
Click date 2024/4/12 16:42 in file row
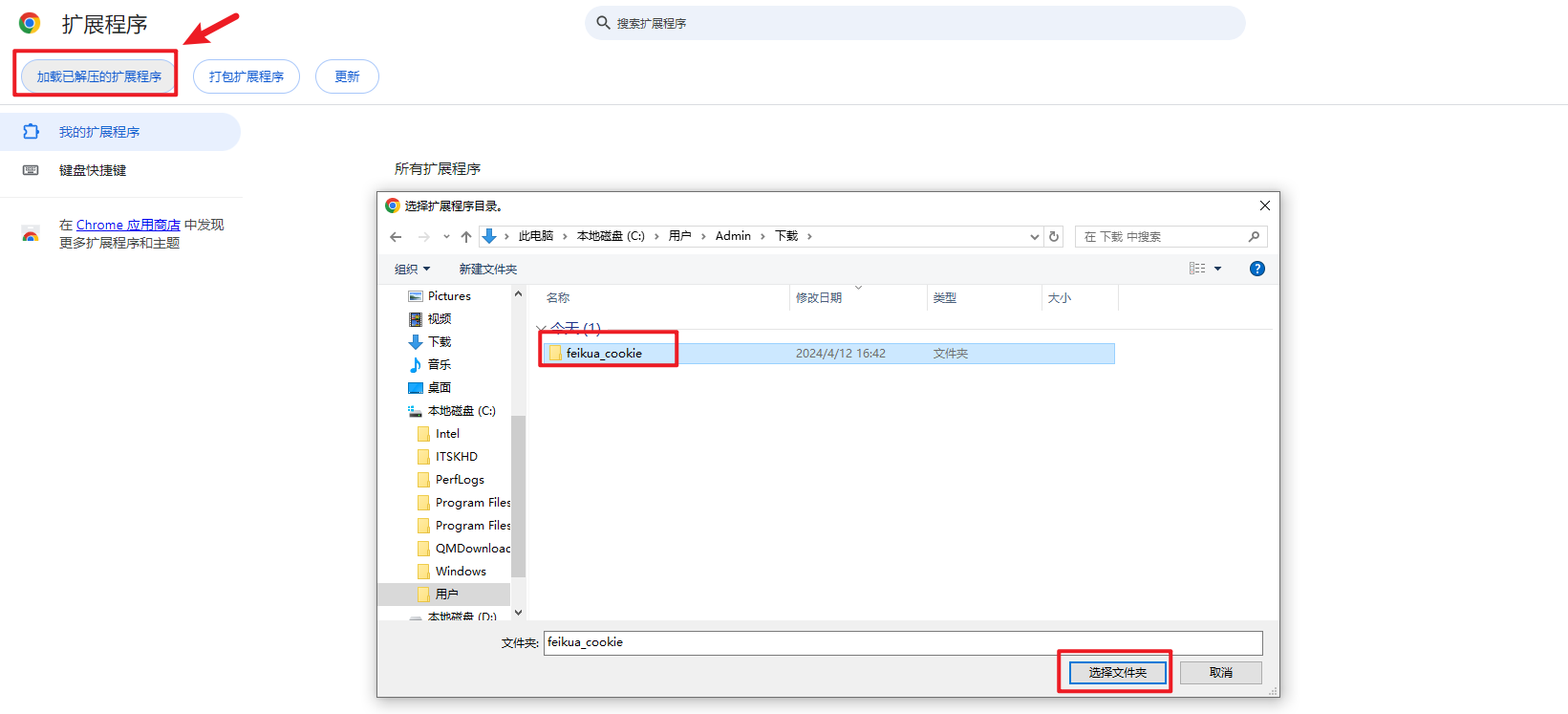click(x=841, y=354)
